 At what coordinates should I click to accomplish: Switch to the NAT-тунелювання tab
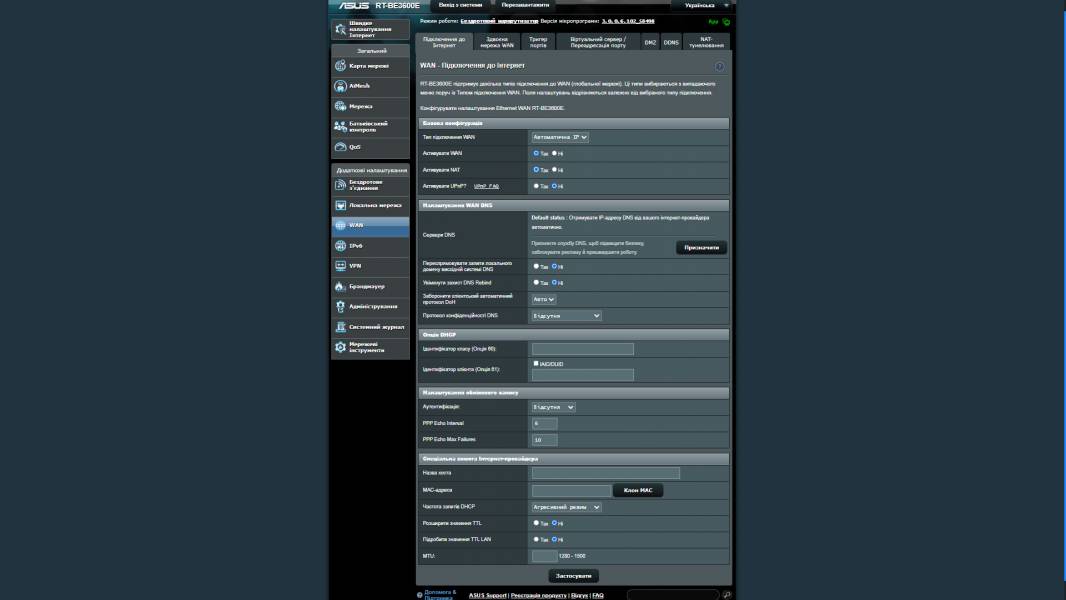point(706,42)
